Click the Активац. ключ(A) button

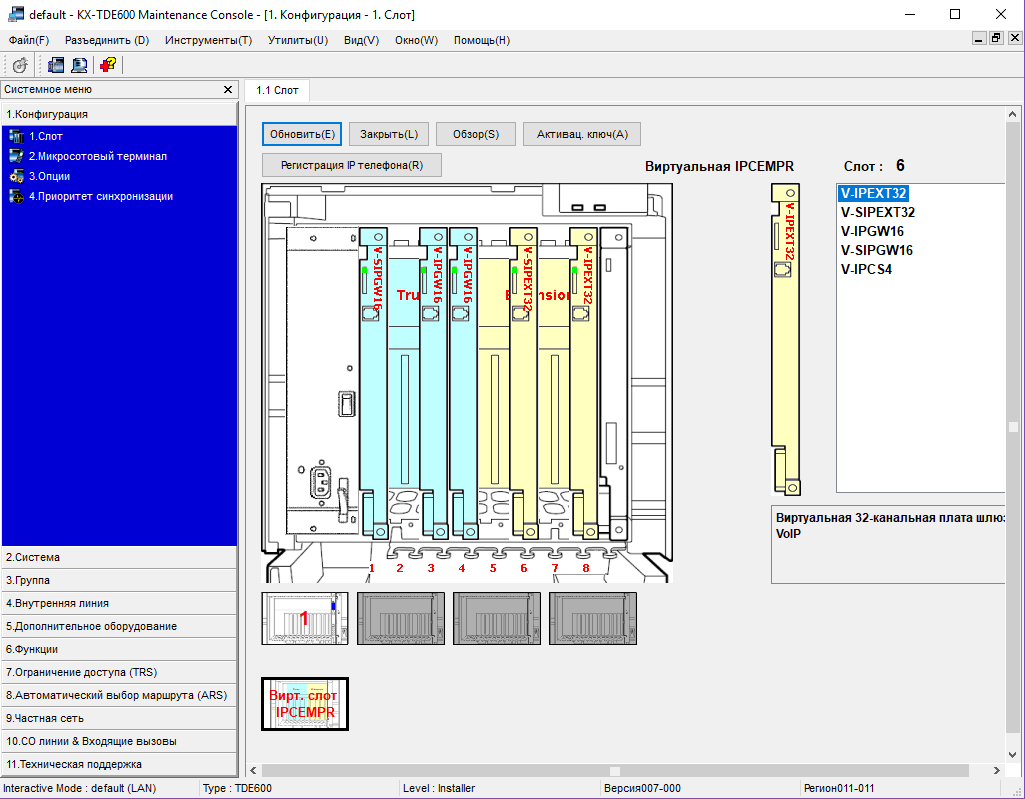click(582, 134)
